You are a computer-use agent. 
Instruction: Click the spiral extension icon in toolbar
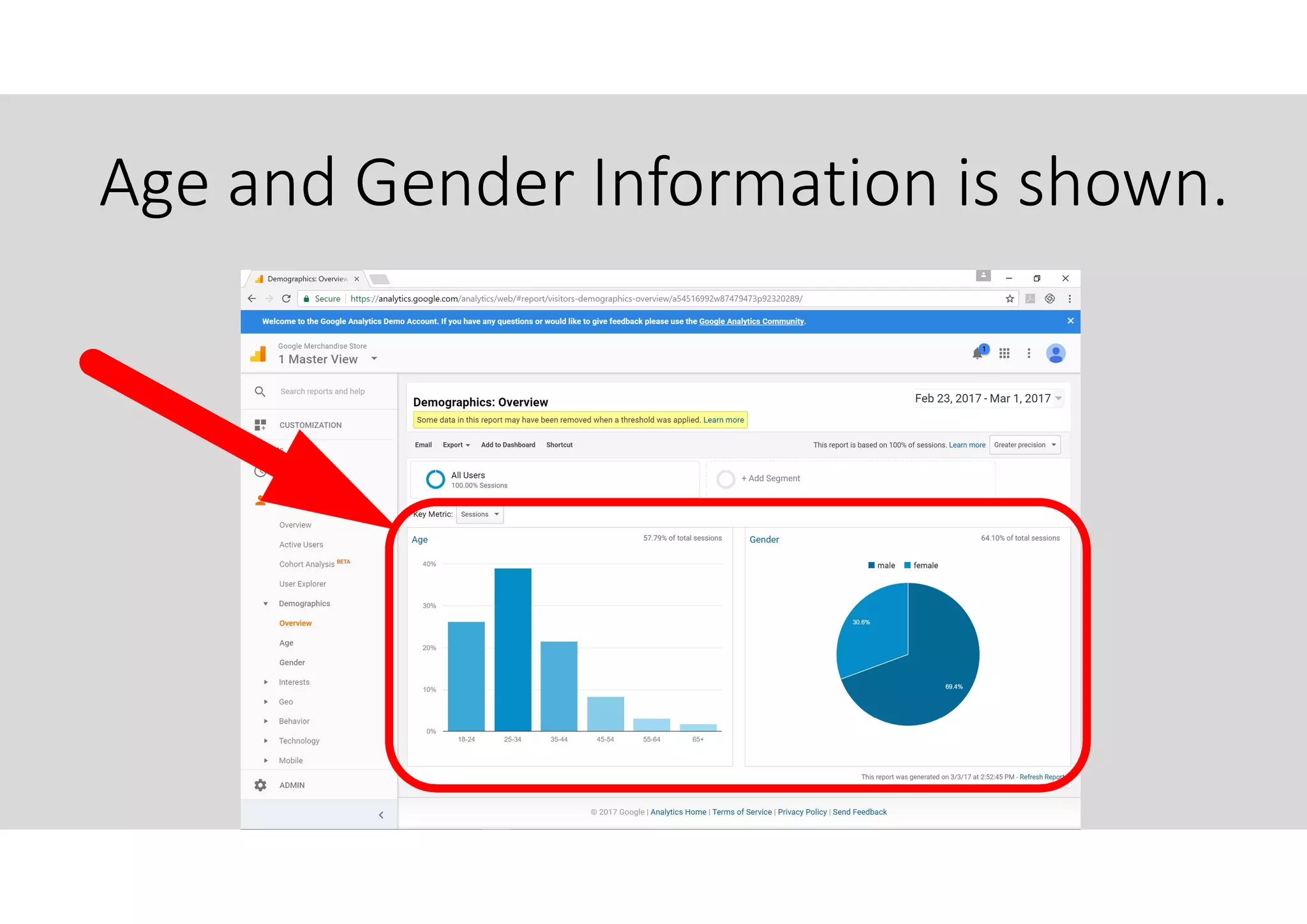click(1050, 299)
